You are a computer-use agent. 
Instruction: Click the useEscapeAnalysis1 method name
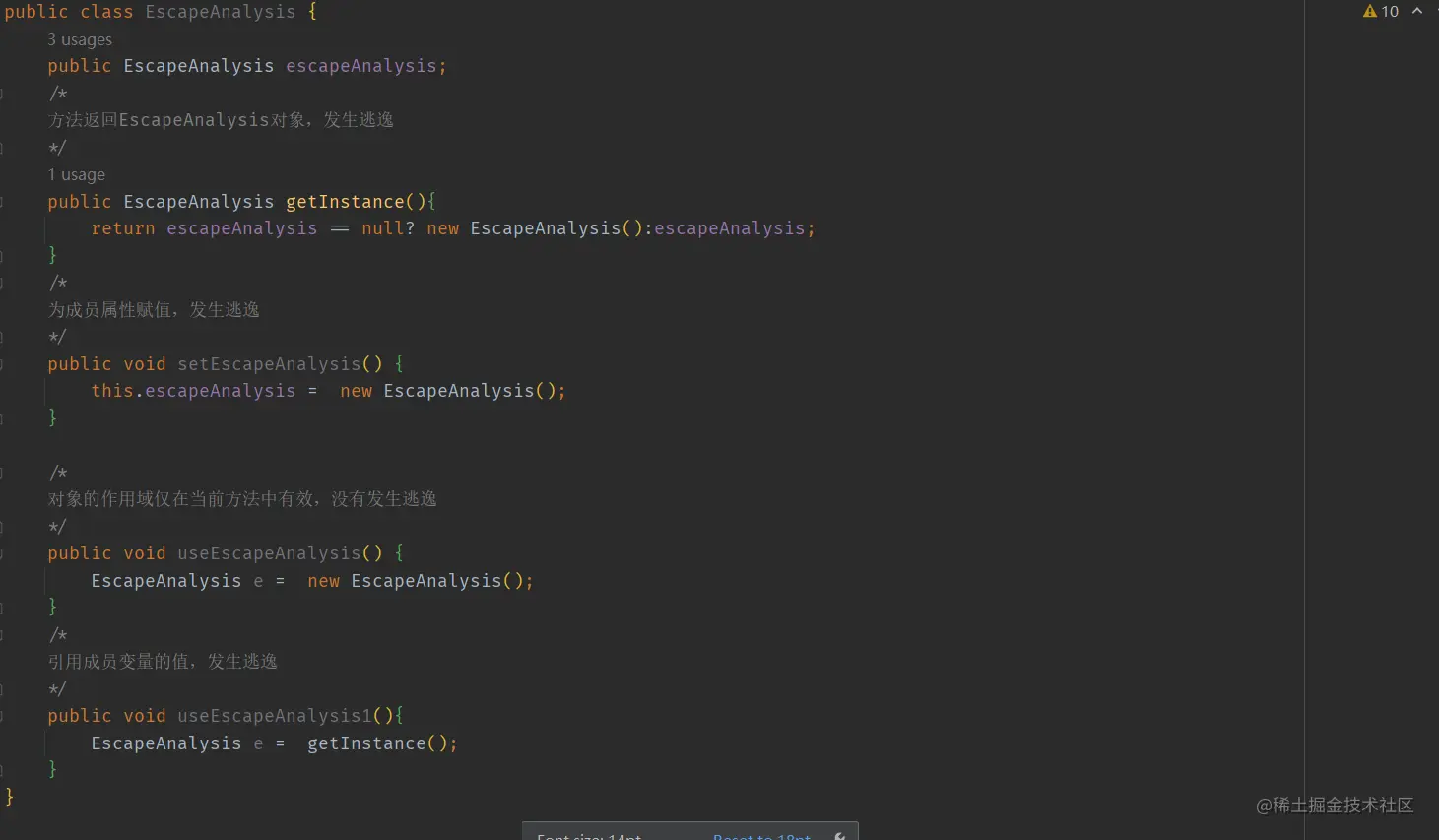[275, 716]
